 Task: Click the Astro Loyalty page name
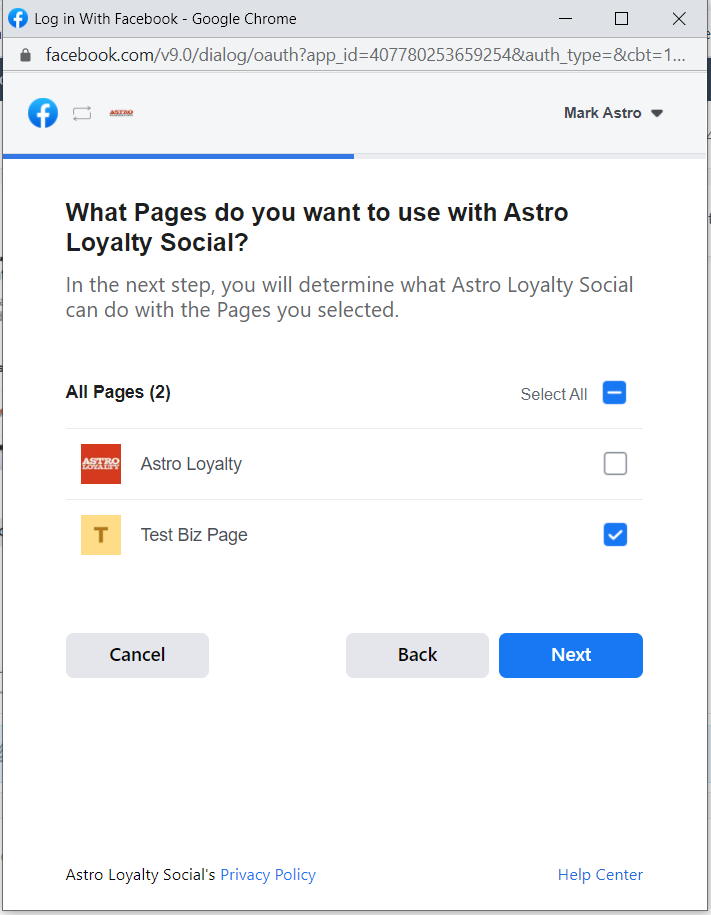pos(191,464)
